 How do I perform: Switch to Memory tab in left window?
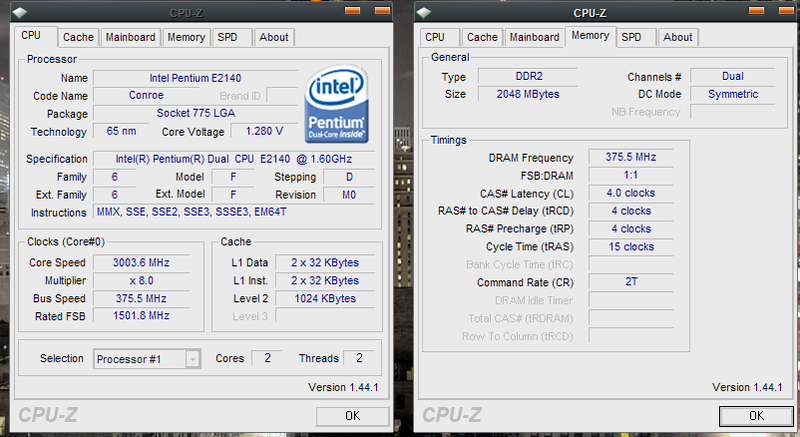[x=186, y=37]
